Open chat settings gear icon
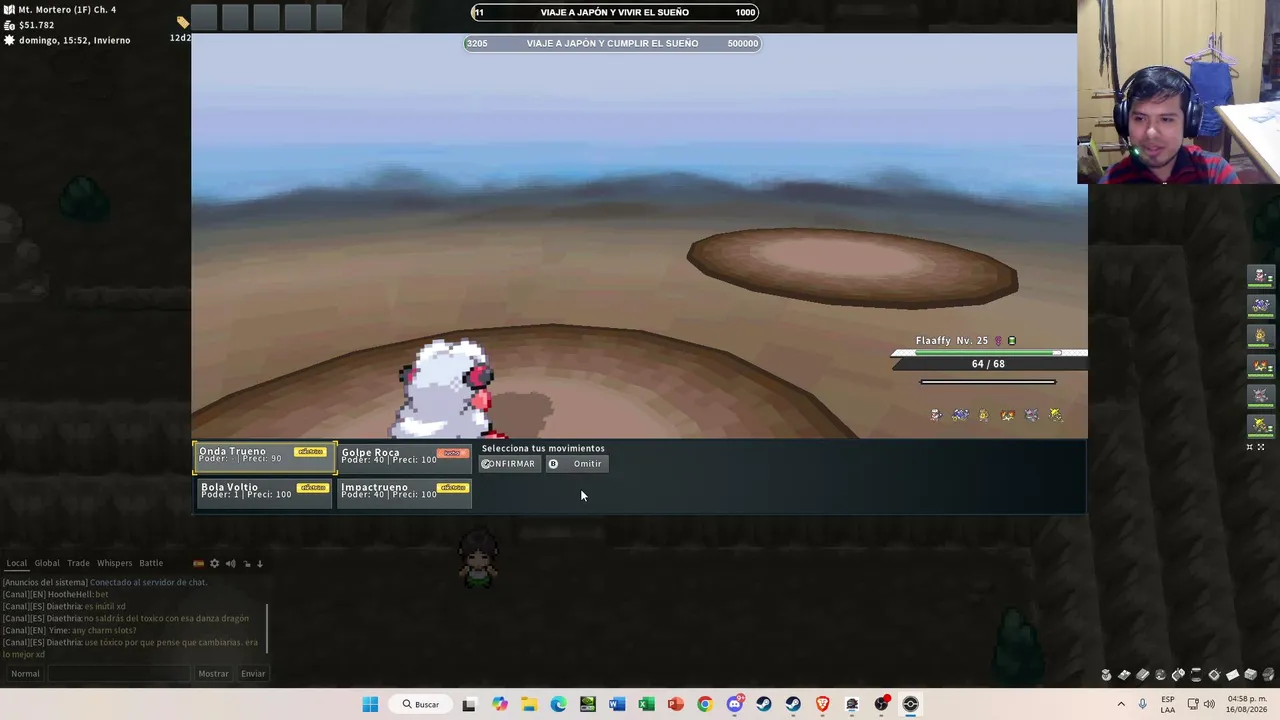 click(214, 564)
